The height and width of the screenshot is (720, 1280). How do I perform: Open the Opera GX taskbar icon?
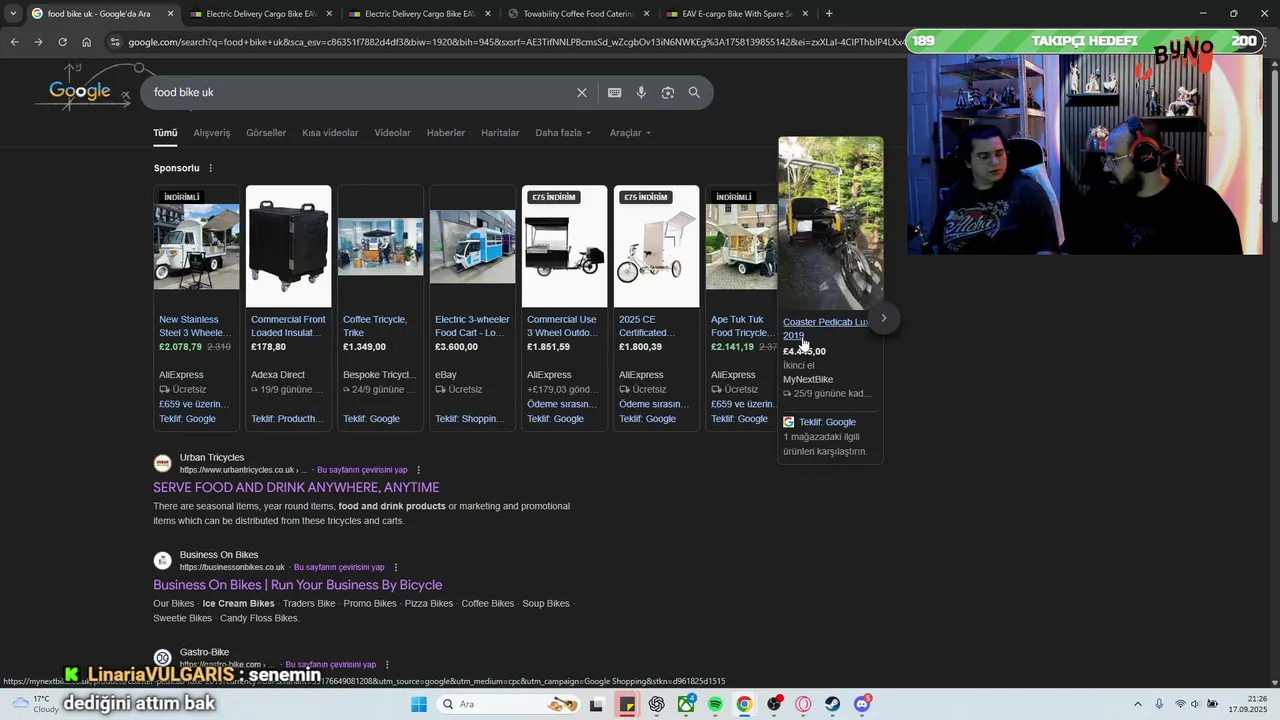point(803,704)
